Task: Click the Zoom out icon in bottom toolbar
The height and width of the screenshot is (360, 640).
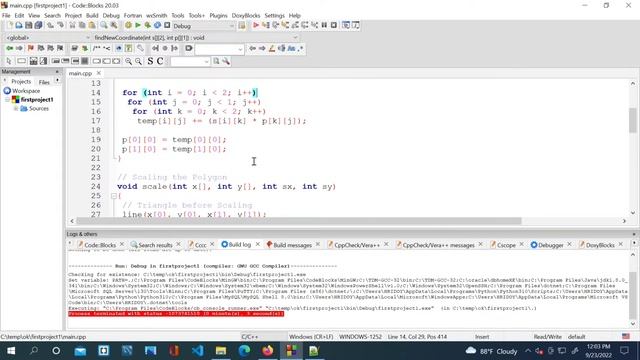Action: (x=139, y=61)
